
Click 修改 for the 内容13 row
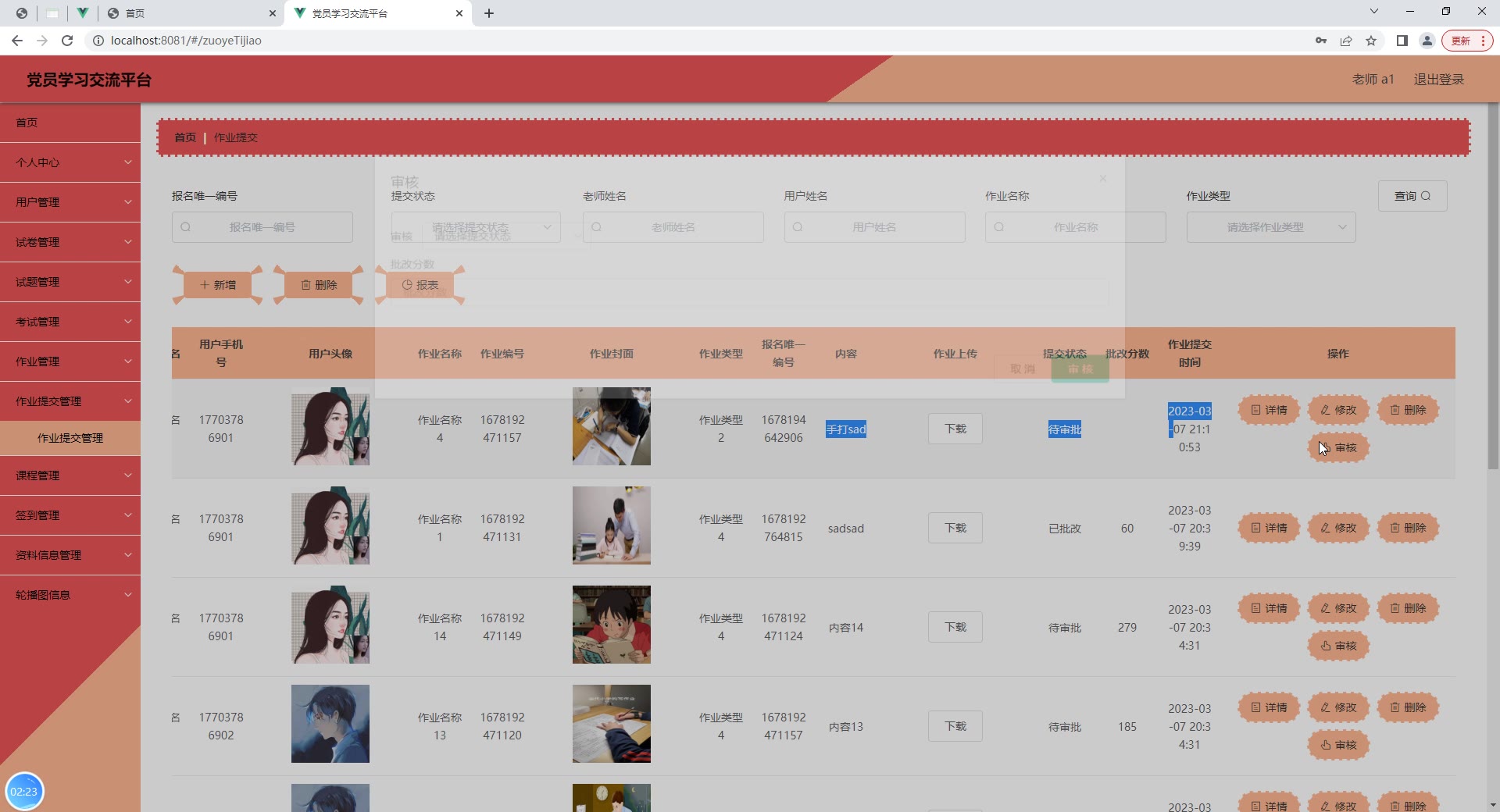point(1338,707)
